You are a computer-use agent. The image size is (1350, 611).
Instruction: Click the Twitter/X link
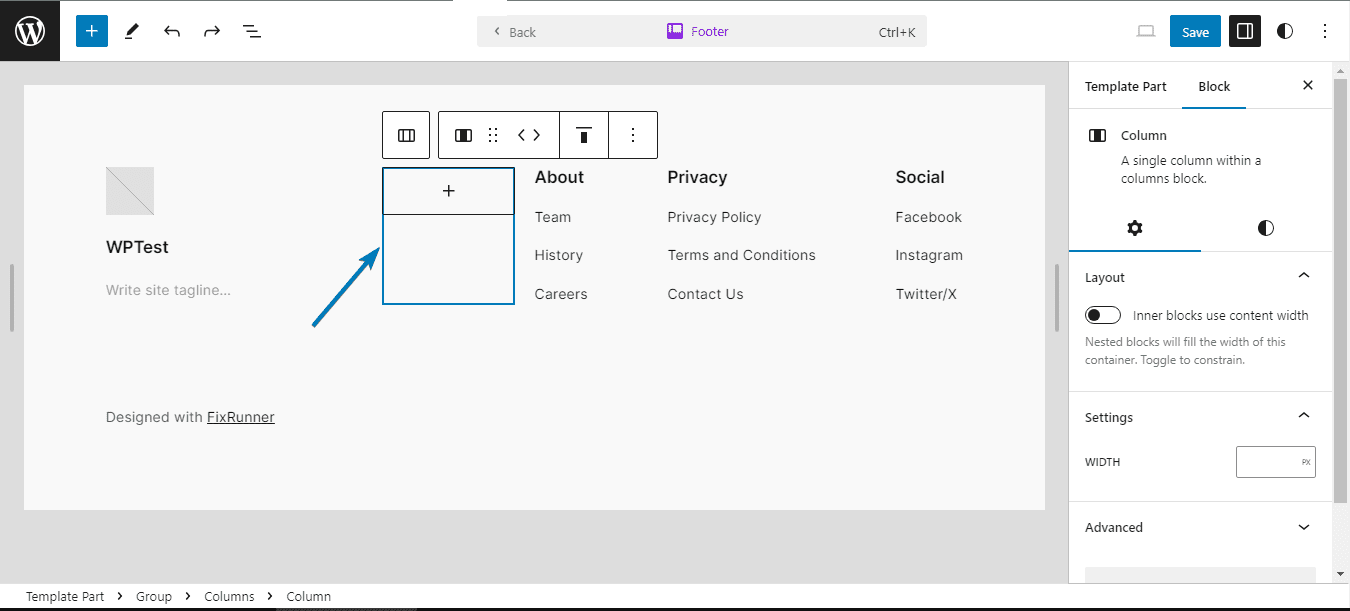tap(926, 294)
